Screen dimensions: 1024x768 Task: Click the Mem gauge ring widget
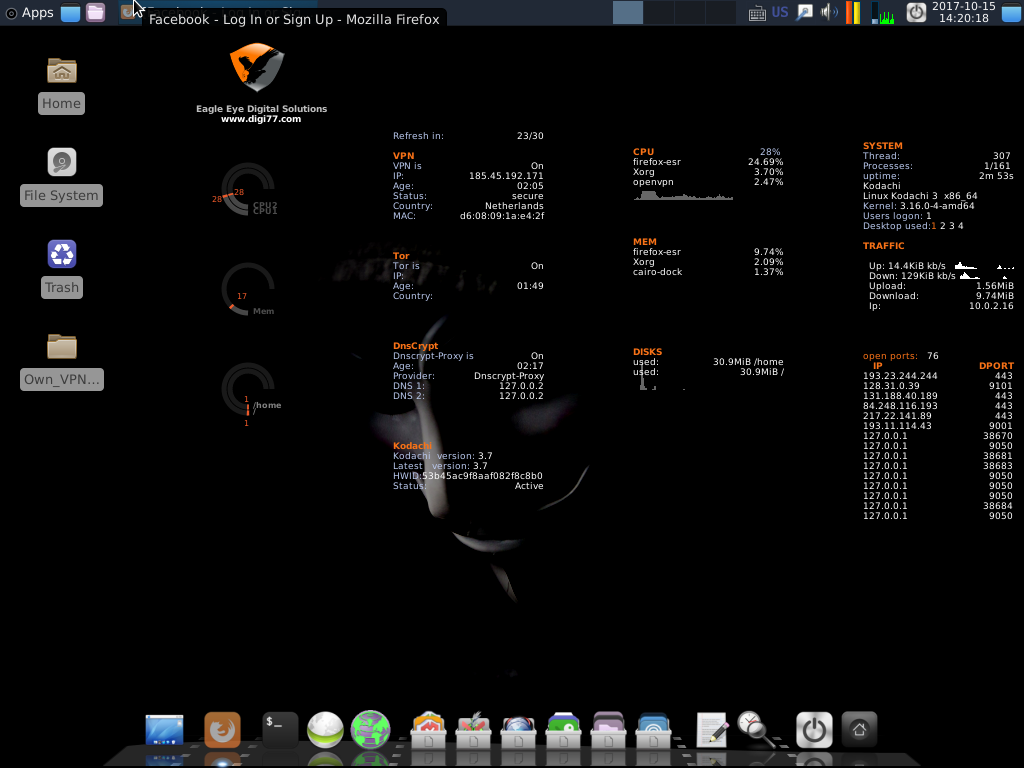(248, 289)
